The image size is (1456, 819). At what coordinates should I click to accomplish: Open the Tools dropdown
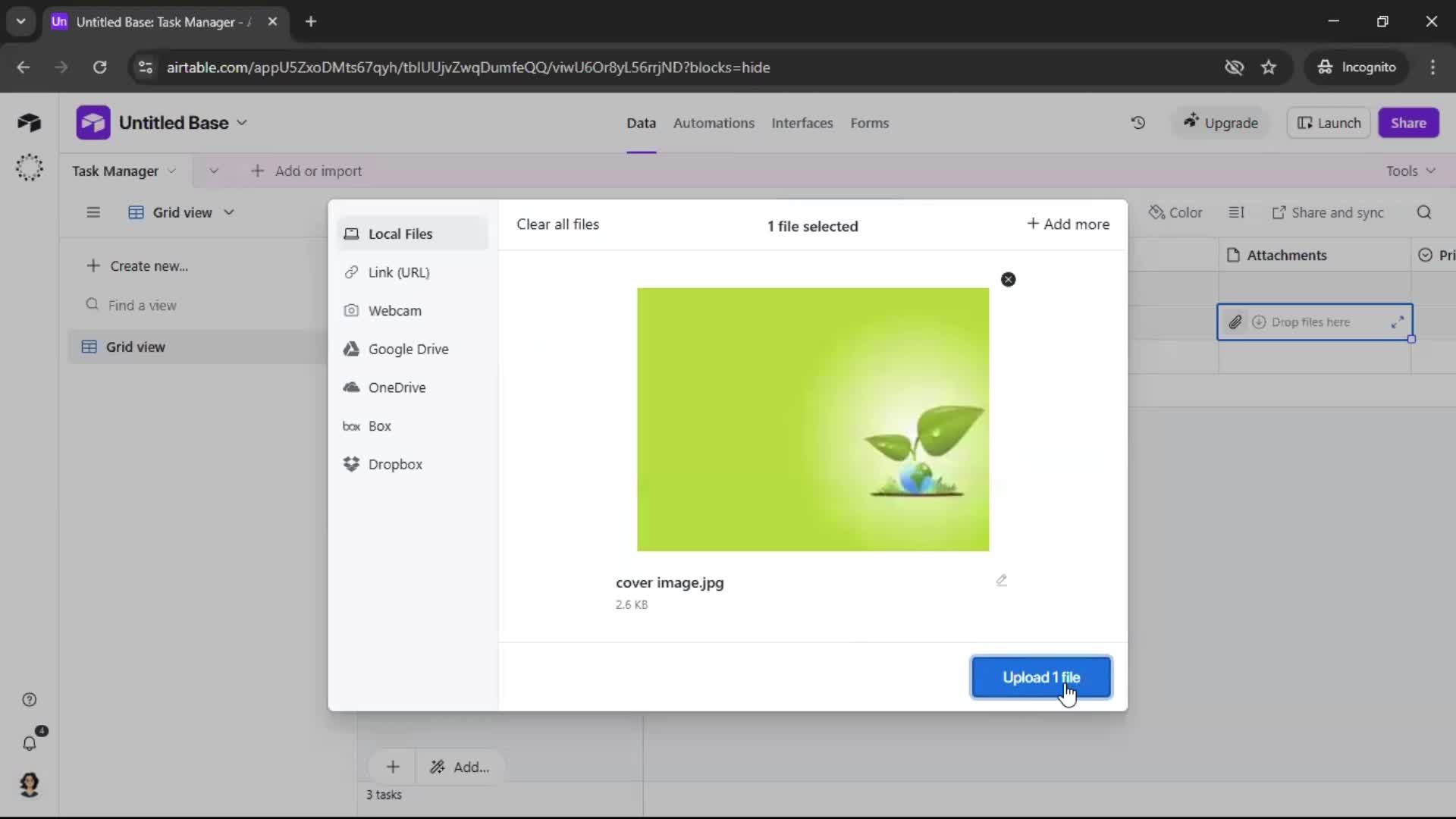[x=1410, y=171]
